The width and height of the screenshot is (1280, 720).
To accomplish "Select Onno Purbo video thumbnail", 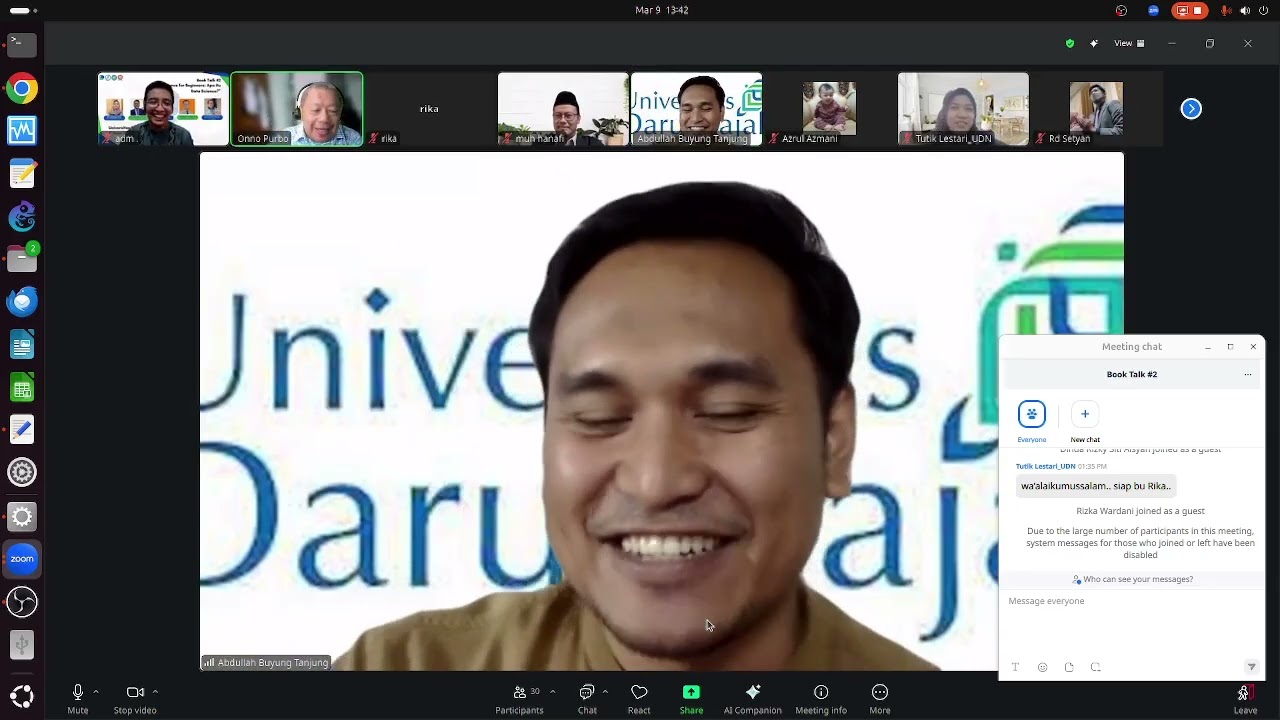I will click(x=297, y=109).
